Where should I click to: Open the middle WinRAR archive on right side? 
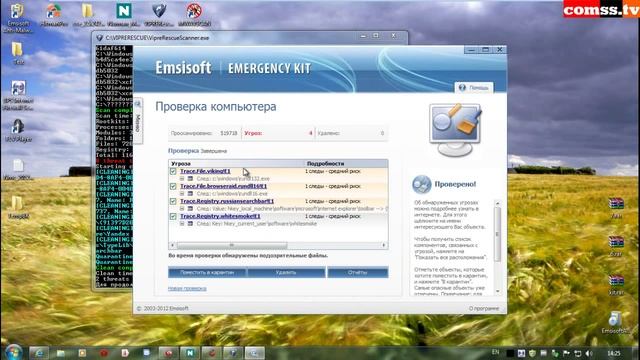616,246
